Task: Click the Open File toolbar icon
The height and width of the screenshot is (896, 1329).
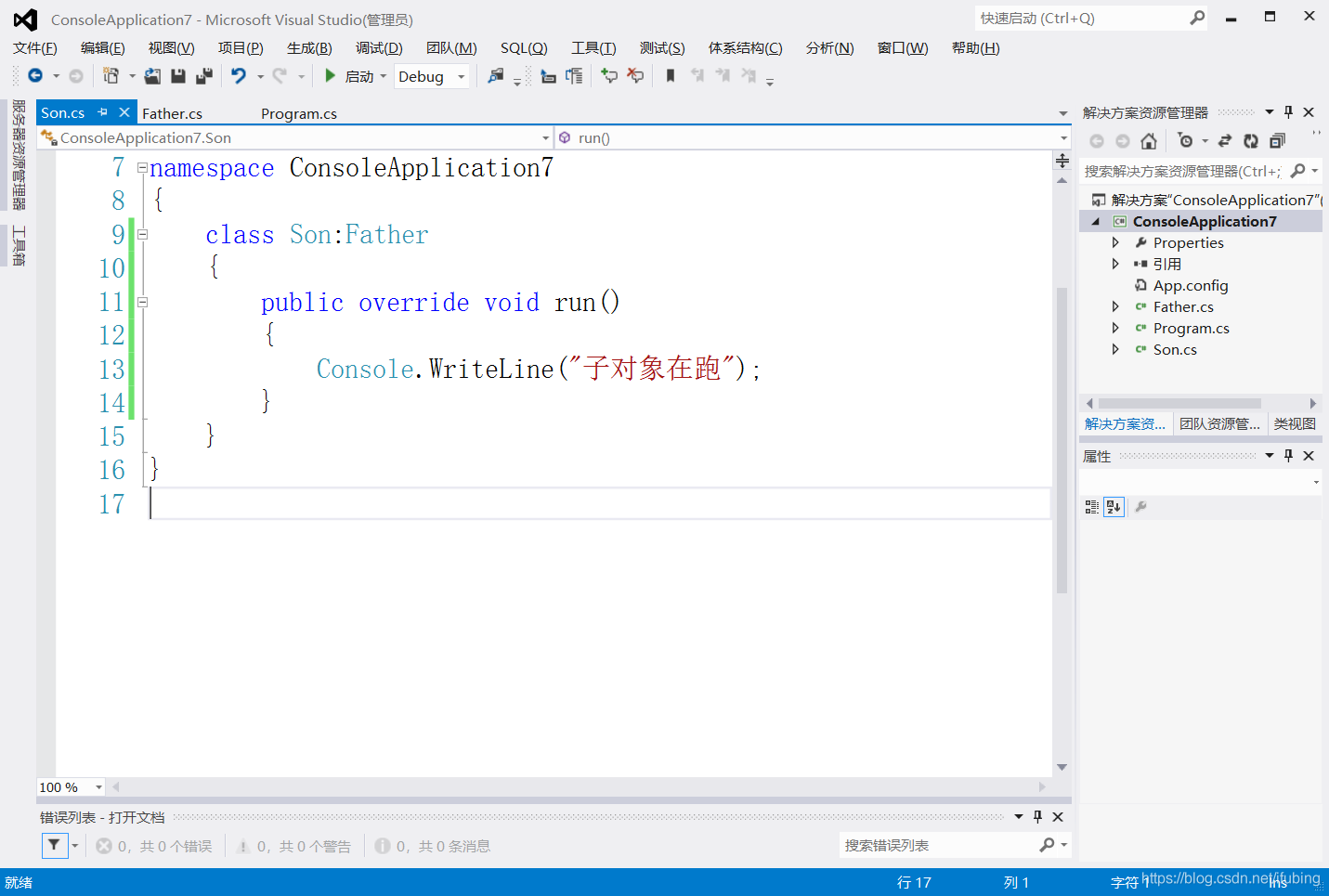Action: tap(152, 76)
